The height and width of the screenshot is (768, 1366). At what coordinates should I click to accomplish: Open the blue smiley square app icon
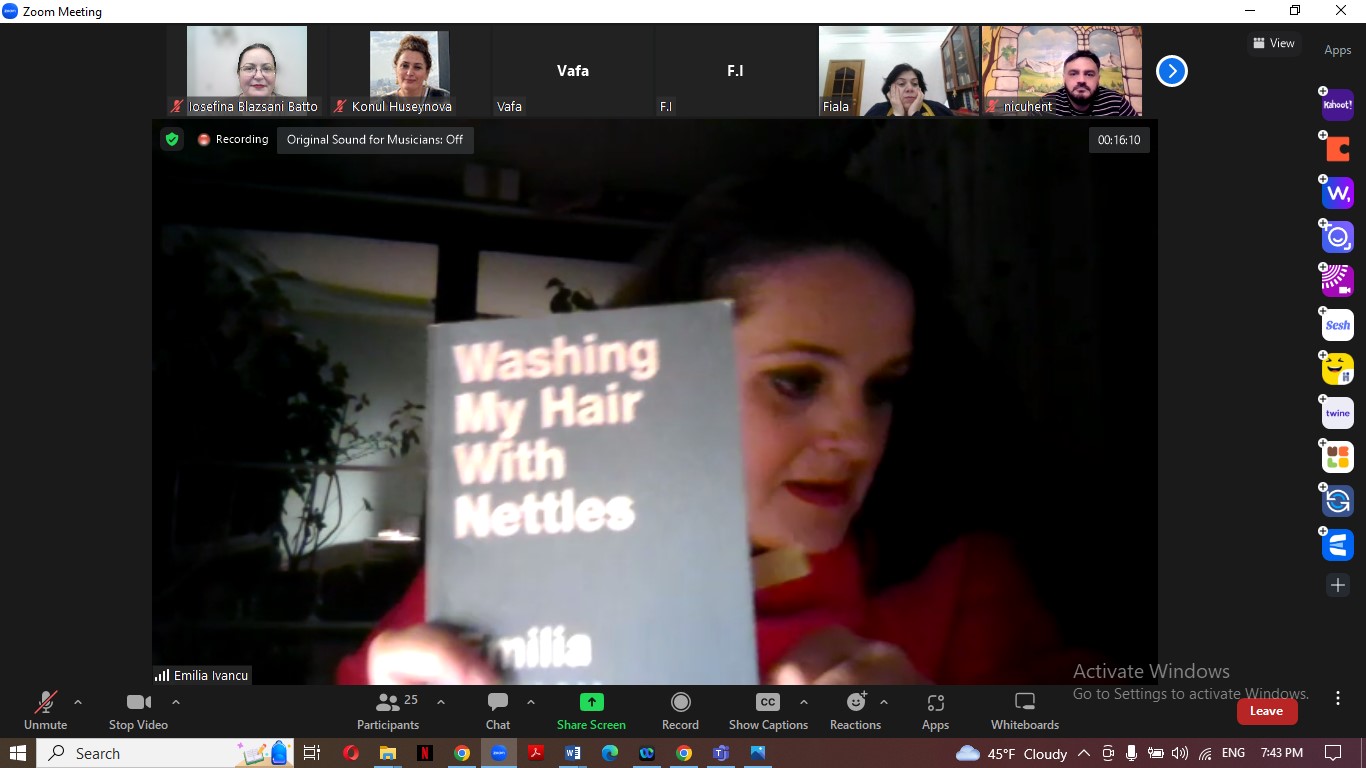pyautogui.click(x=1338, y=237)
